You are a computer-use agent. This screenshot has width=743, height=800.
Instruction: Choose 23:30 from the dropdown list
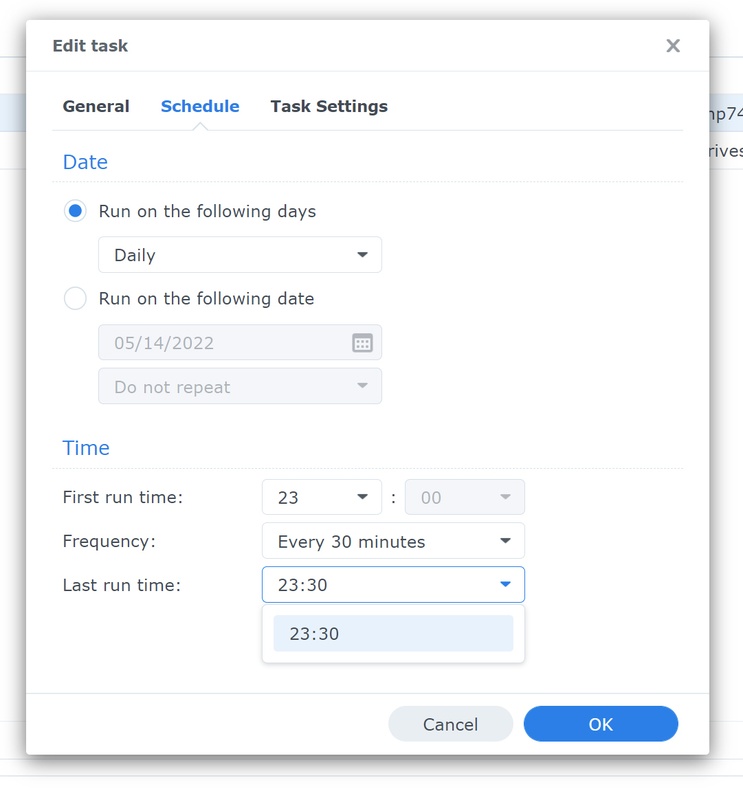point(392,633)
